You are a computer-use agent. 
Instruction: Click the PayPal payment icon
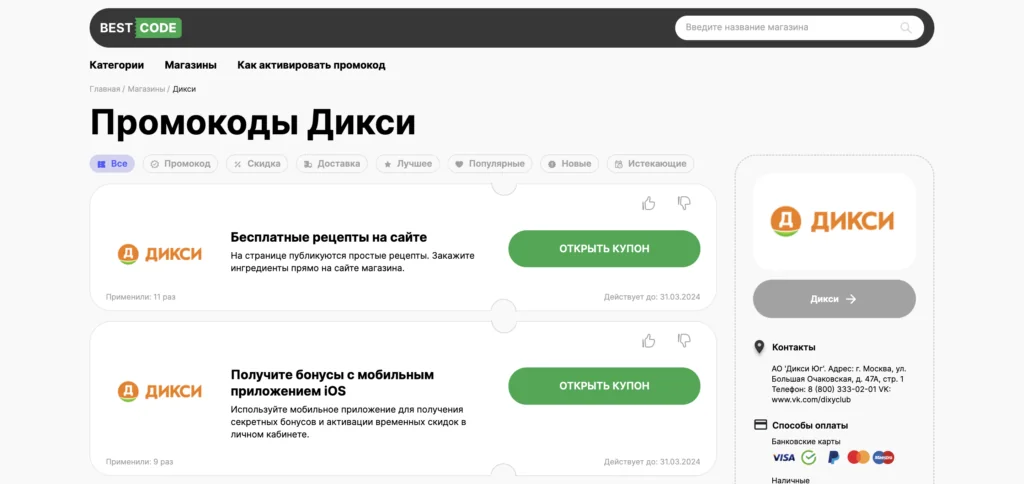click(833, 457)
